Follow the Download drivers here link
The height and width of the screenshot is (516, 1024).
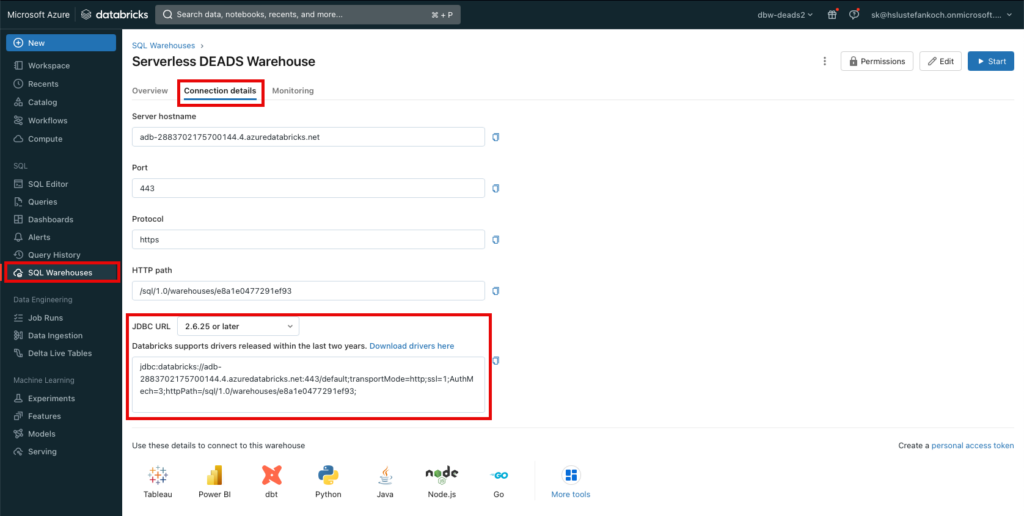pos(411,346)
